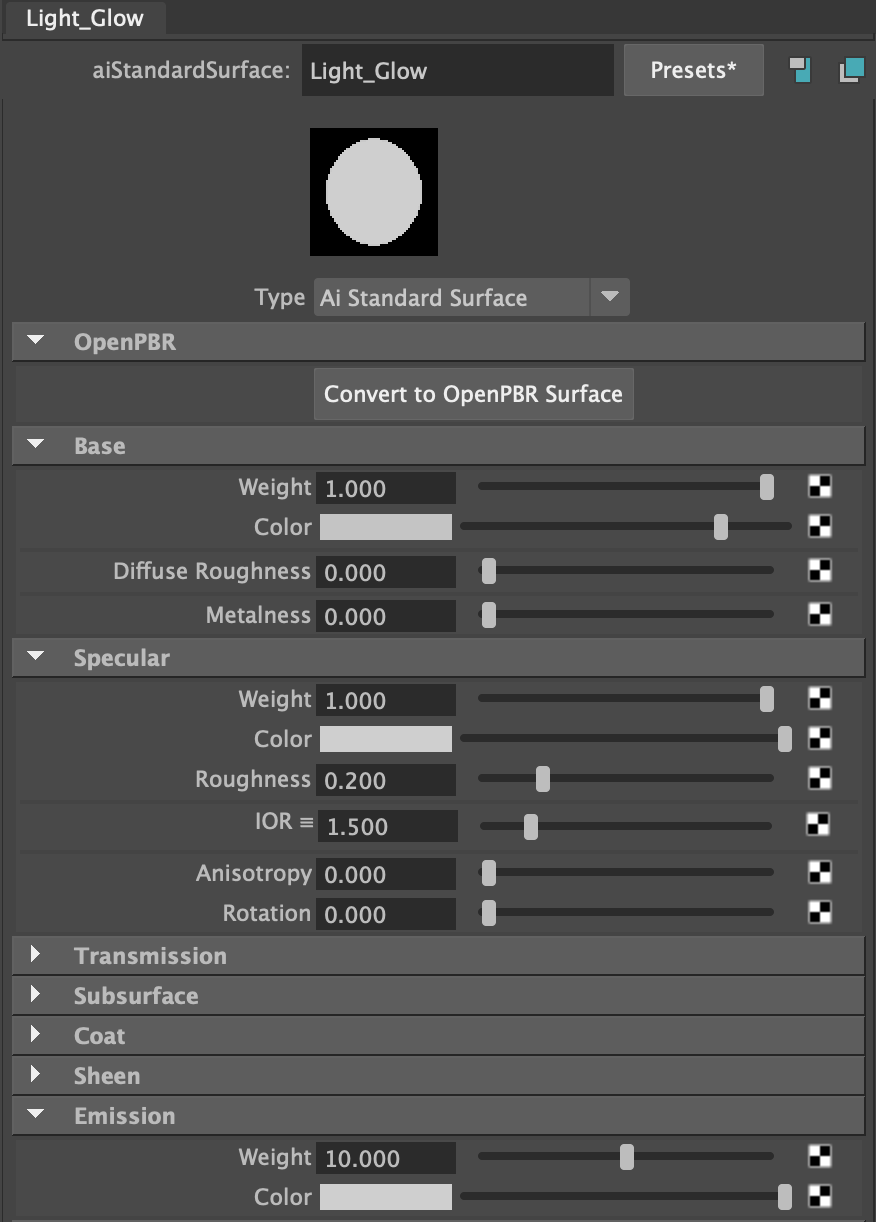Click the map icon for Metalness

pos(820,614)
